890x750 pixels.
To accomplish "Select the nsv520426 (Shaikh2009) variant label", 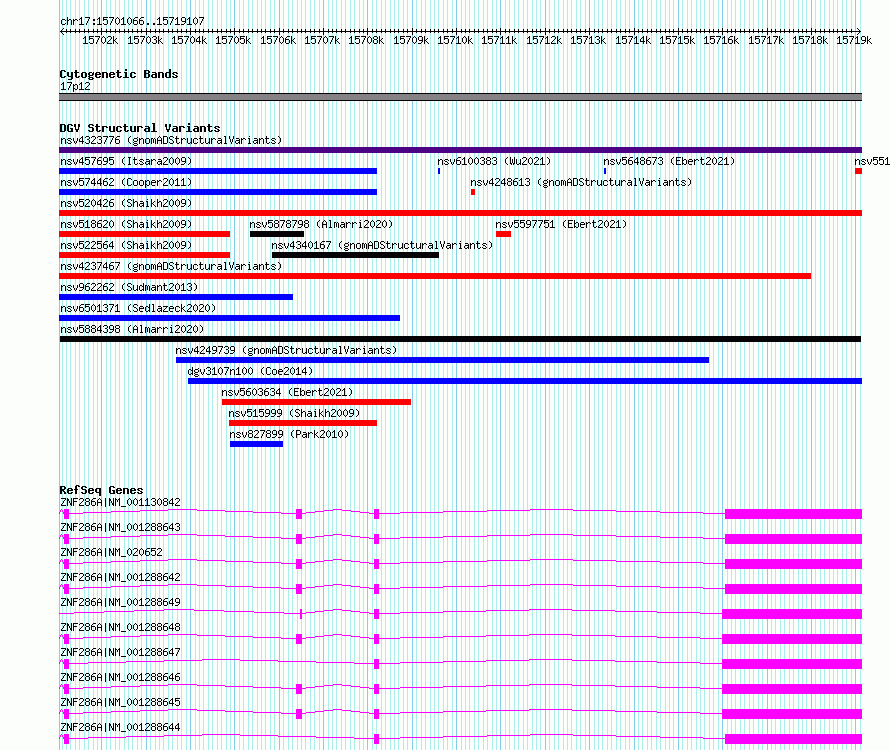I will pyautogui.click(x=126, y=203).
